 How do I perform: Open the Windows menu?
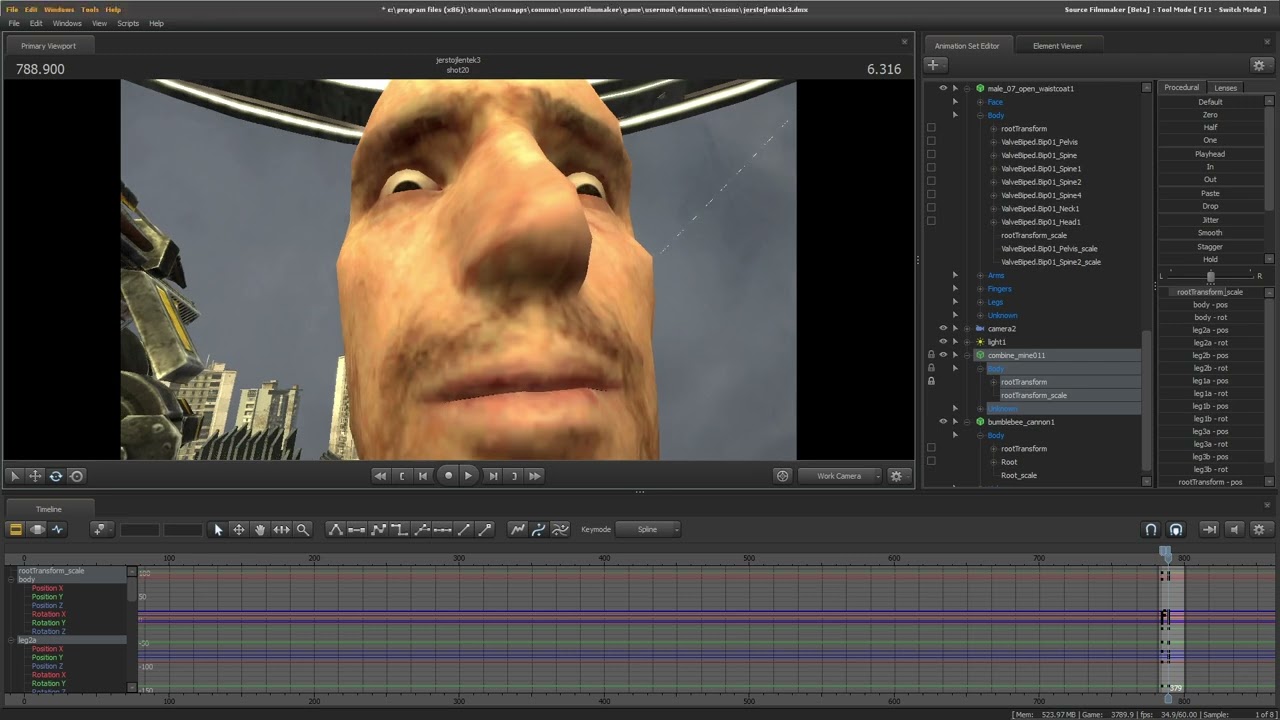pyautogui.click(x=67, y=23)
